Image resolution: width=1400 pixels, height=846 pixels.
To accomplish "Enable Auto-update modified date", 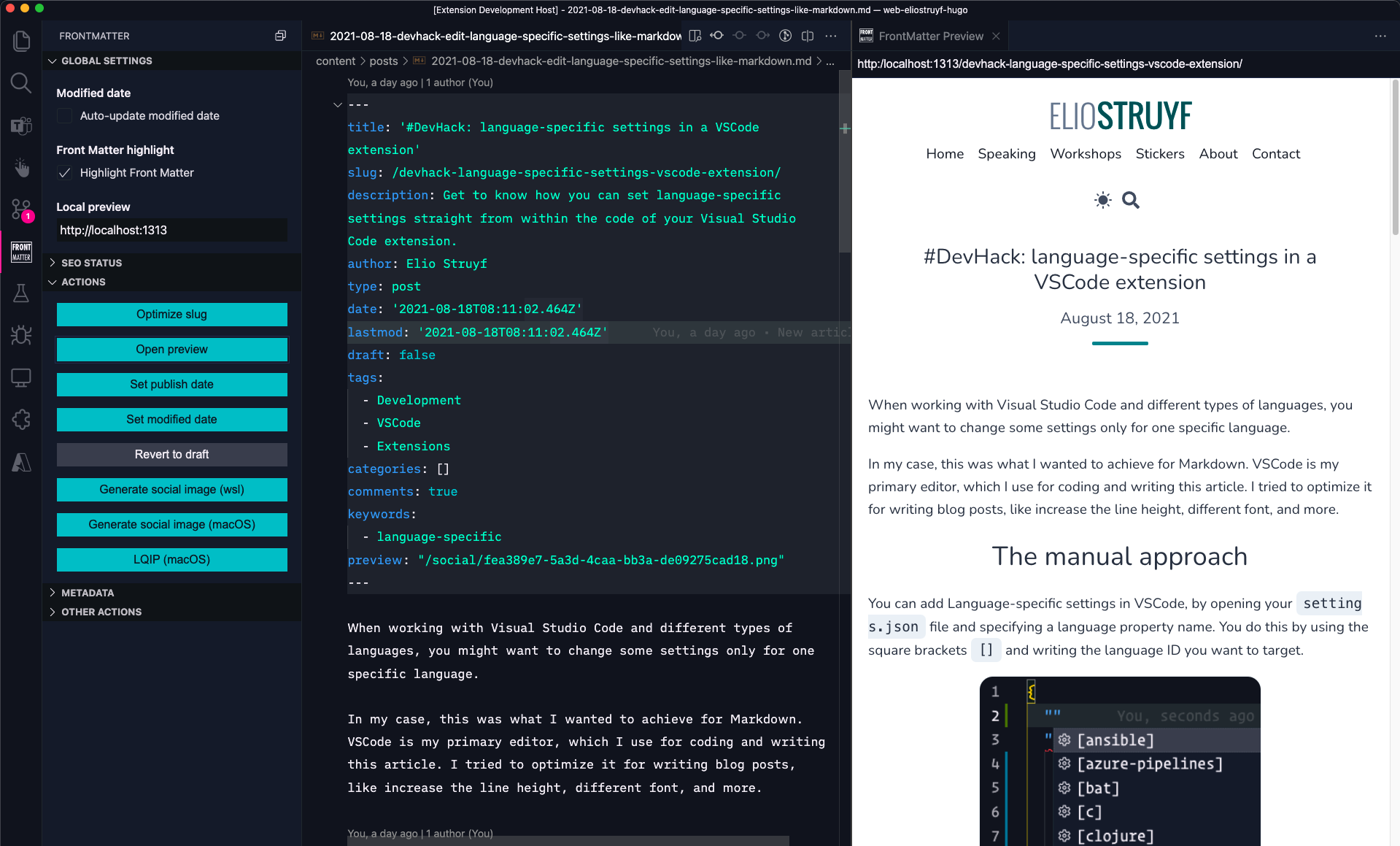I will [x=64, y=115].
